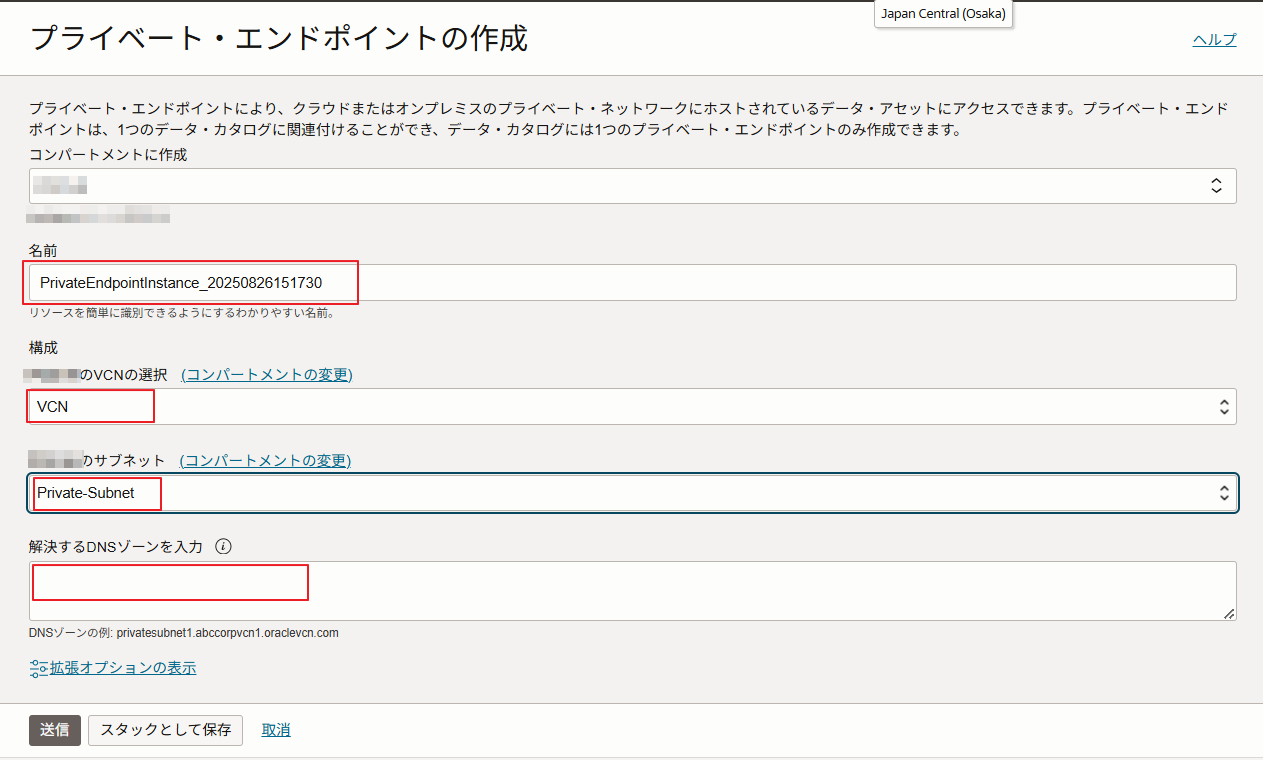Viewport: 1263px width, 760px height.
Task: Open the ヘルプ help link
Action: click(1214, 40)
